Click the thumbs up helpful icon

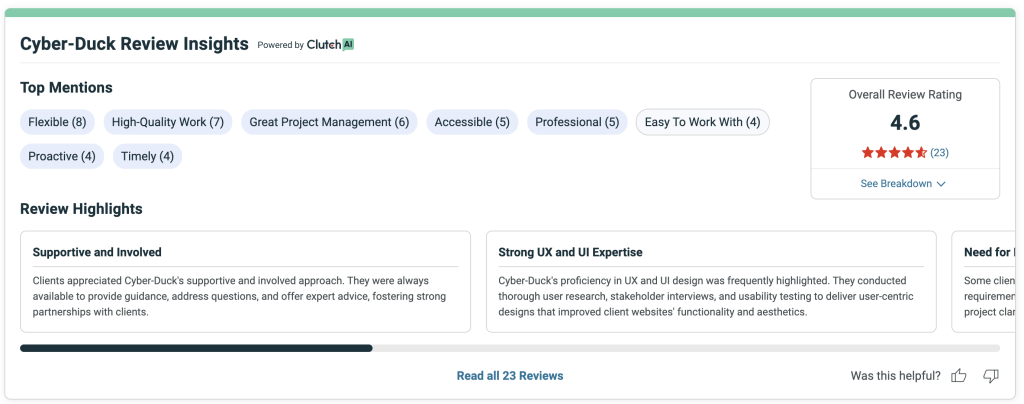pos(959,376)
